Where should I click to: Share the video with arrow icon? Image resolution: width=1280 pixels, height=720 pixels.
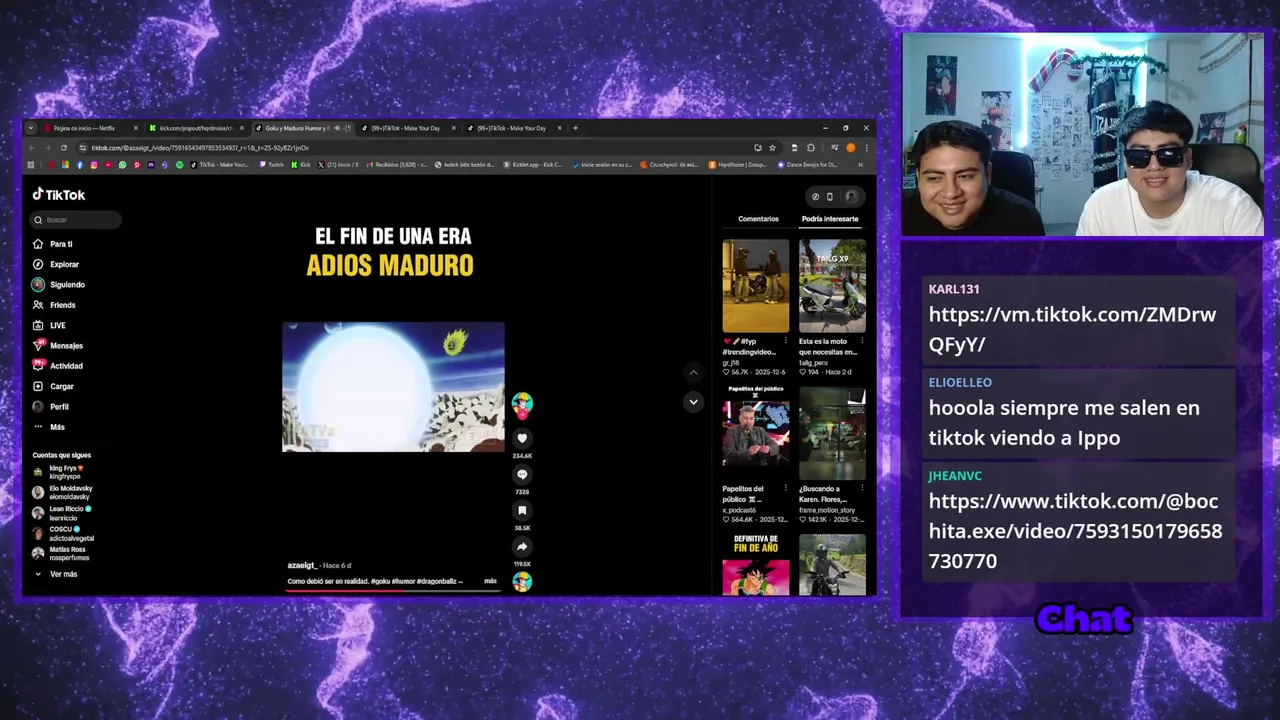(x=522, y=546)
